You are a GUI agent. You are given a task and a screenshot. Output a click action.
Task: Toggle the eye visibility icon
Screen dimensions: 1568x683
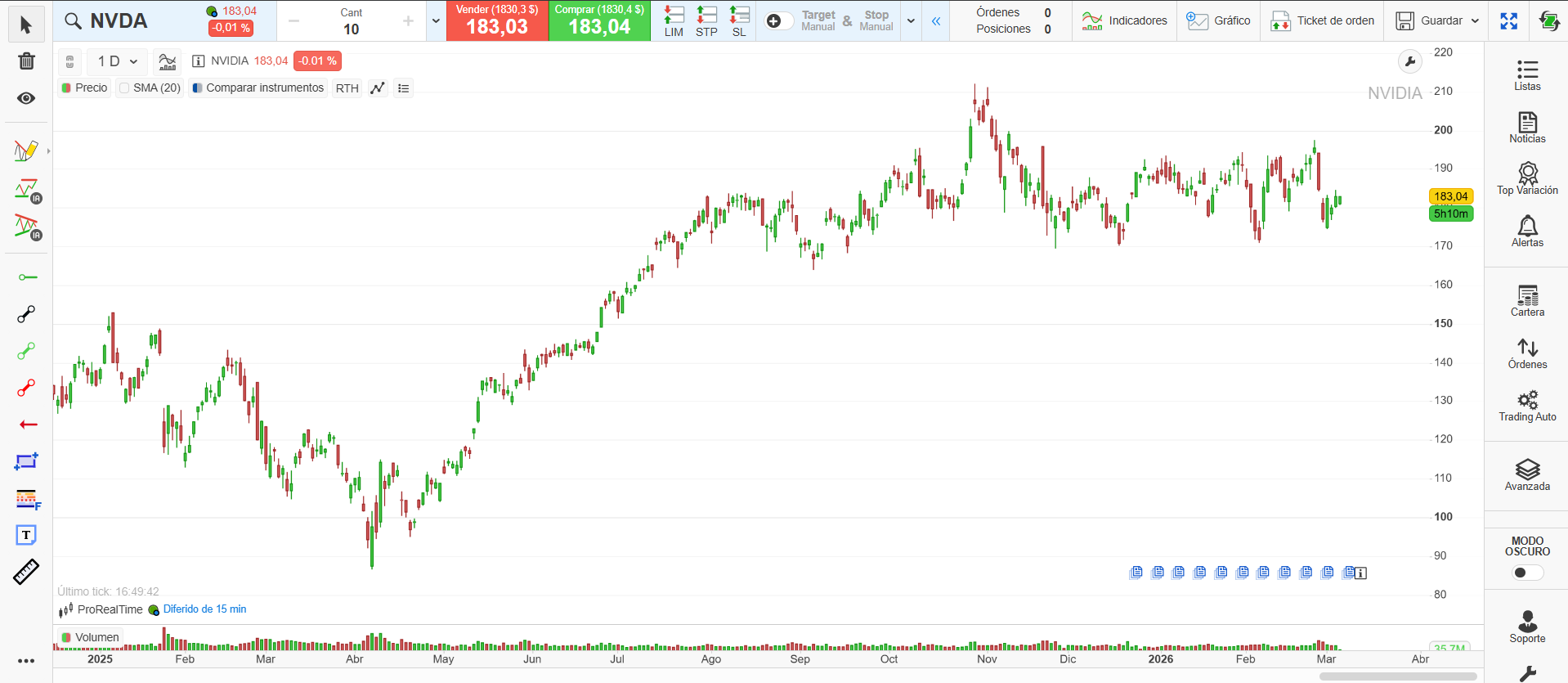26,98
